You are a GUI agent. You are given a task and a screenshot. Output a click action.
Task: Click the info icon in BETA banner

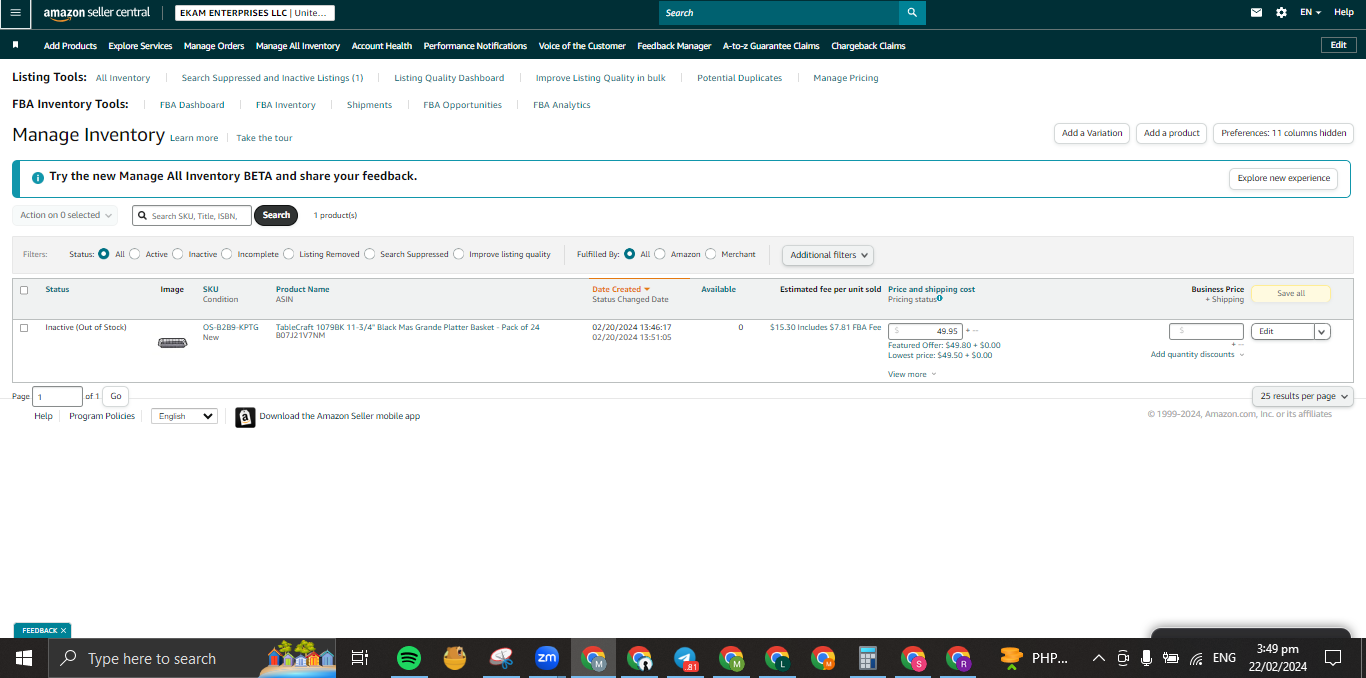(x=38, y=177)
